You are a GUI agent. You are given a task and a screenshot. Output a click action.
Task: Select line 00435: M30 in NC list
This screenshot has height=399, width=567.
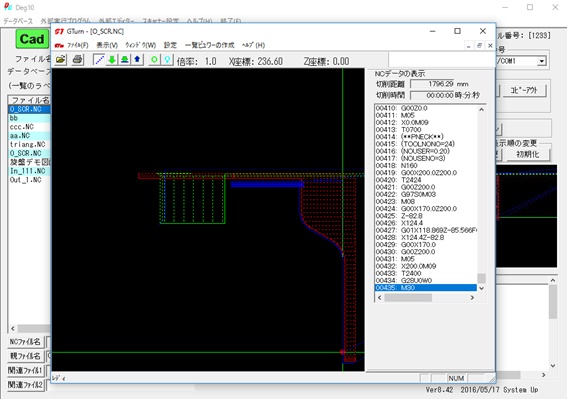426,288
